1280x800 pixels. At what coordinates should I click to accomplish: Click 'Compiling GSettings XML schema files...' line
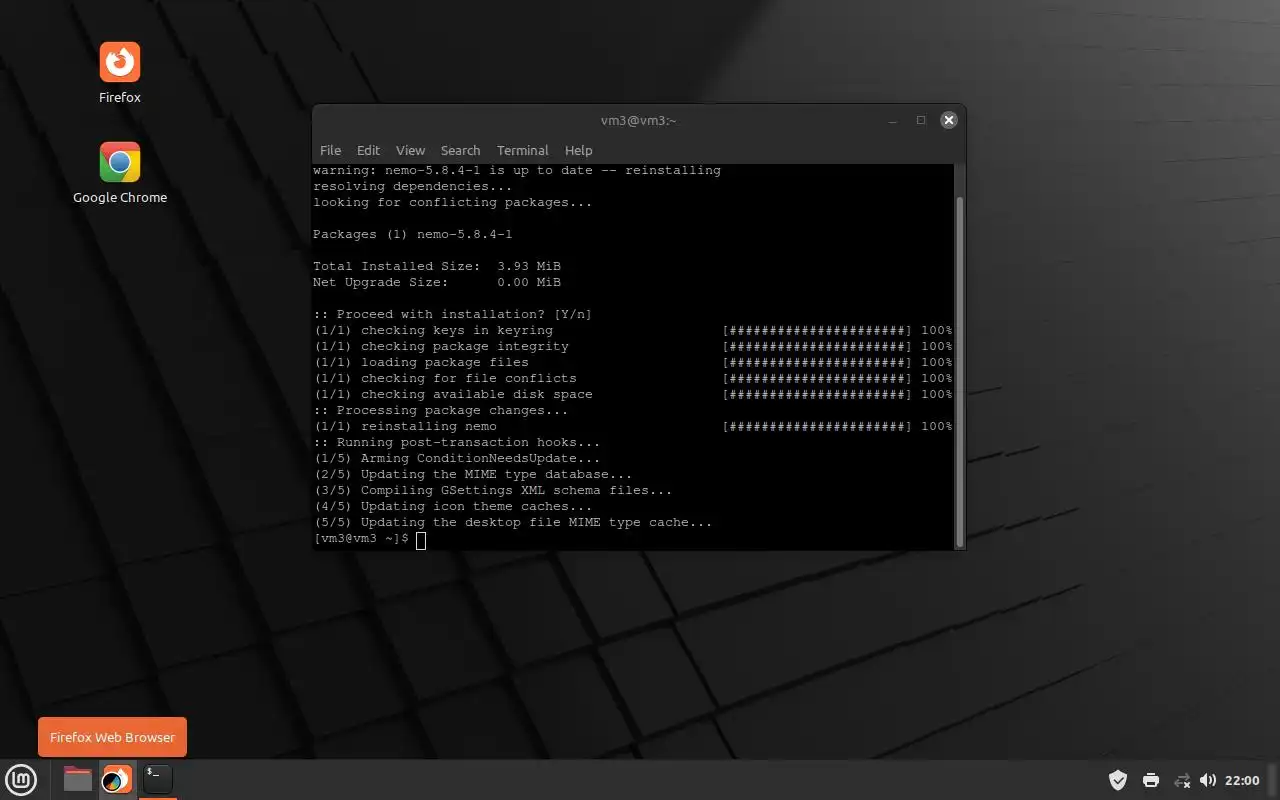pos(492,490)
